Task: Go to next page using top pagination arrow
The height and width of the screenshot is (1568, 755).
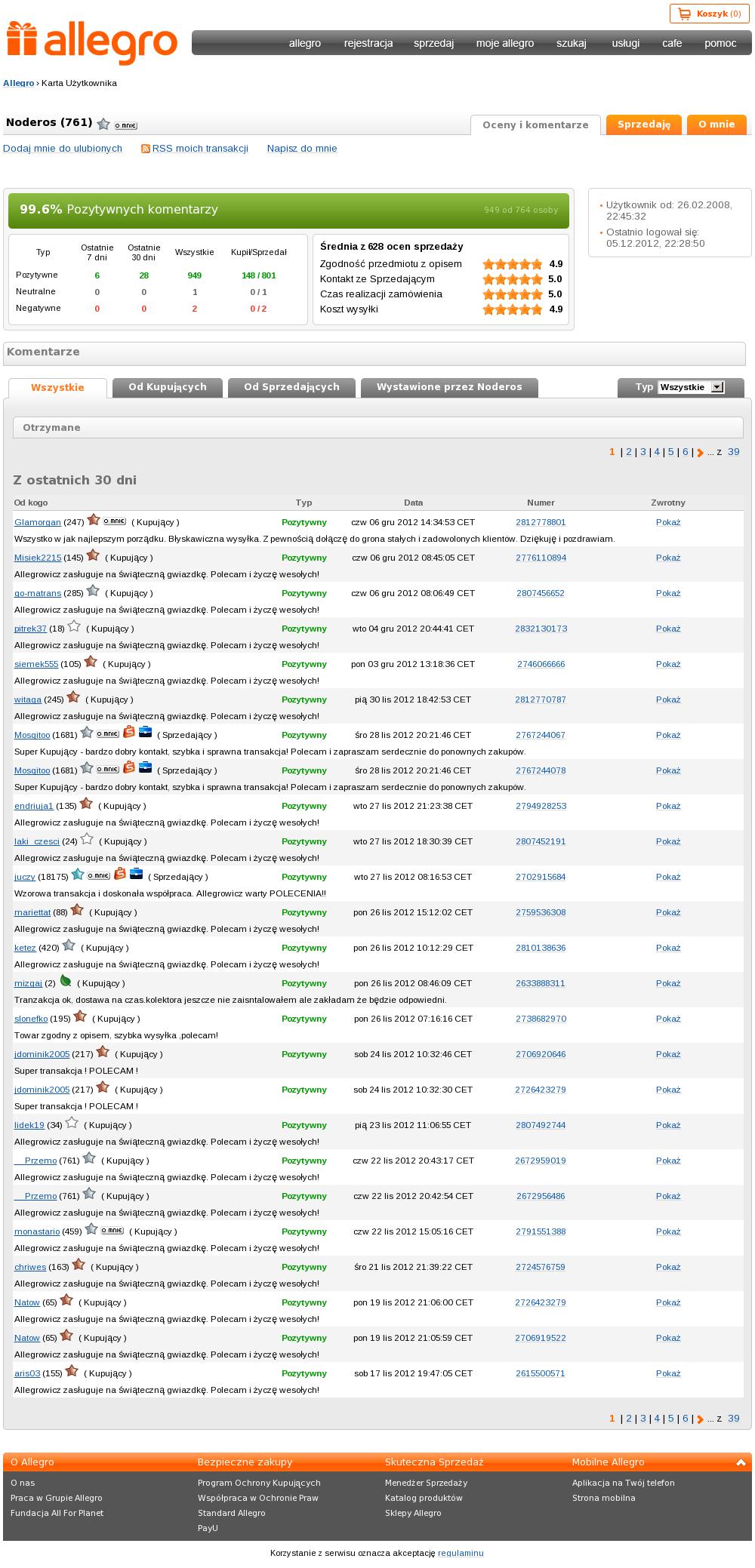Action: pyautogui.click(x=700, y=453)
